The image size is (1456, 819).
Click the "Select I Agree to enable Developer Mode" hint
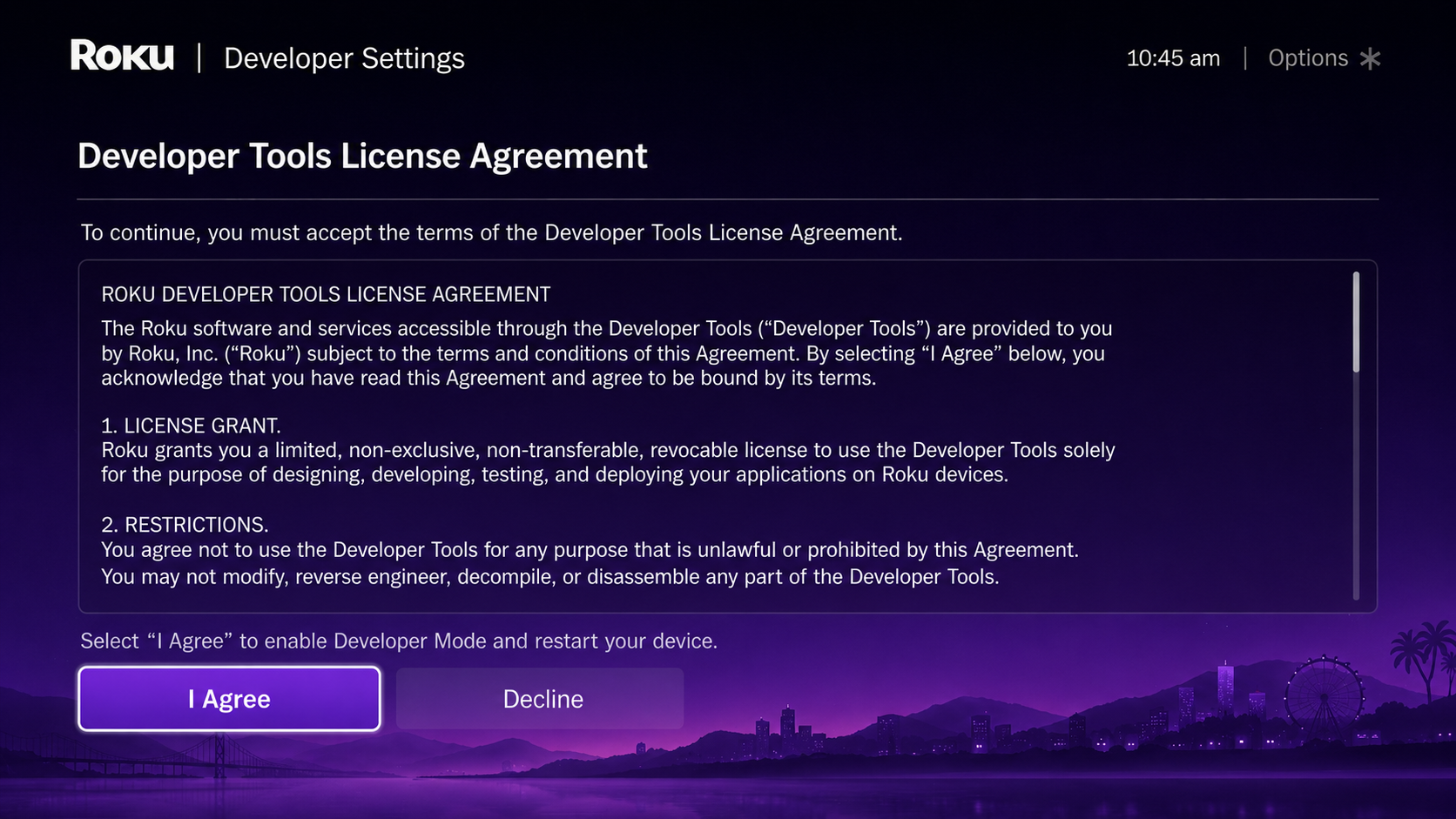pos(399,641)
